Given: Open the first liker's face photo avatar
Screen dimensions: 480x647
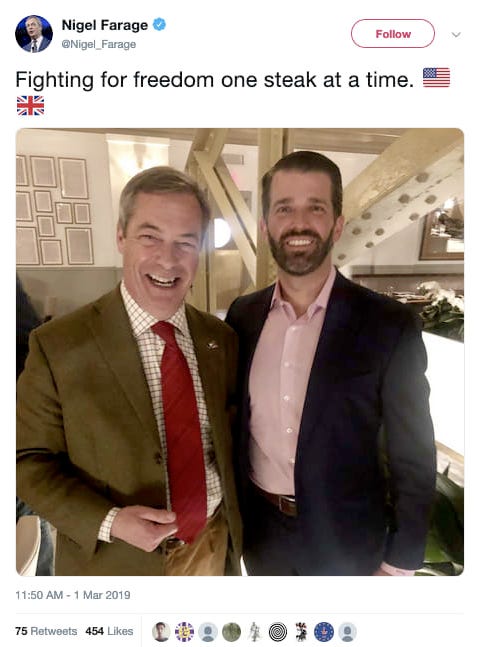Looking at the screenshot, I should click(161, 631).
